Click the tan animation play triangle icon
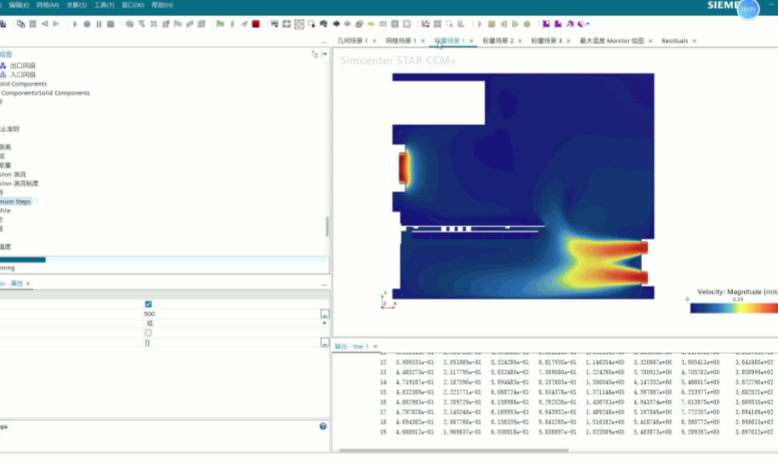778x464 pixels. (479, 24)
